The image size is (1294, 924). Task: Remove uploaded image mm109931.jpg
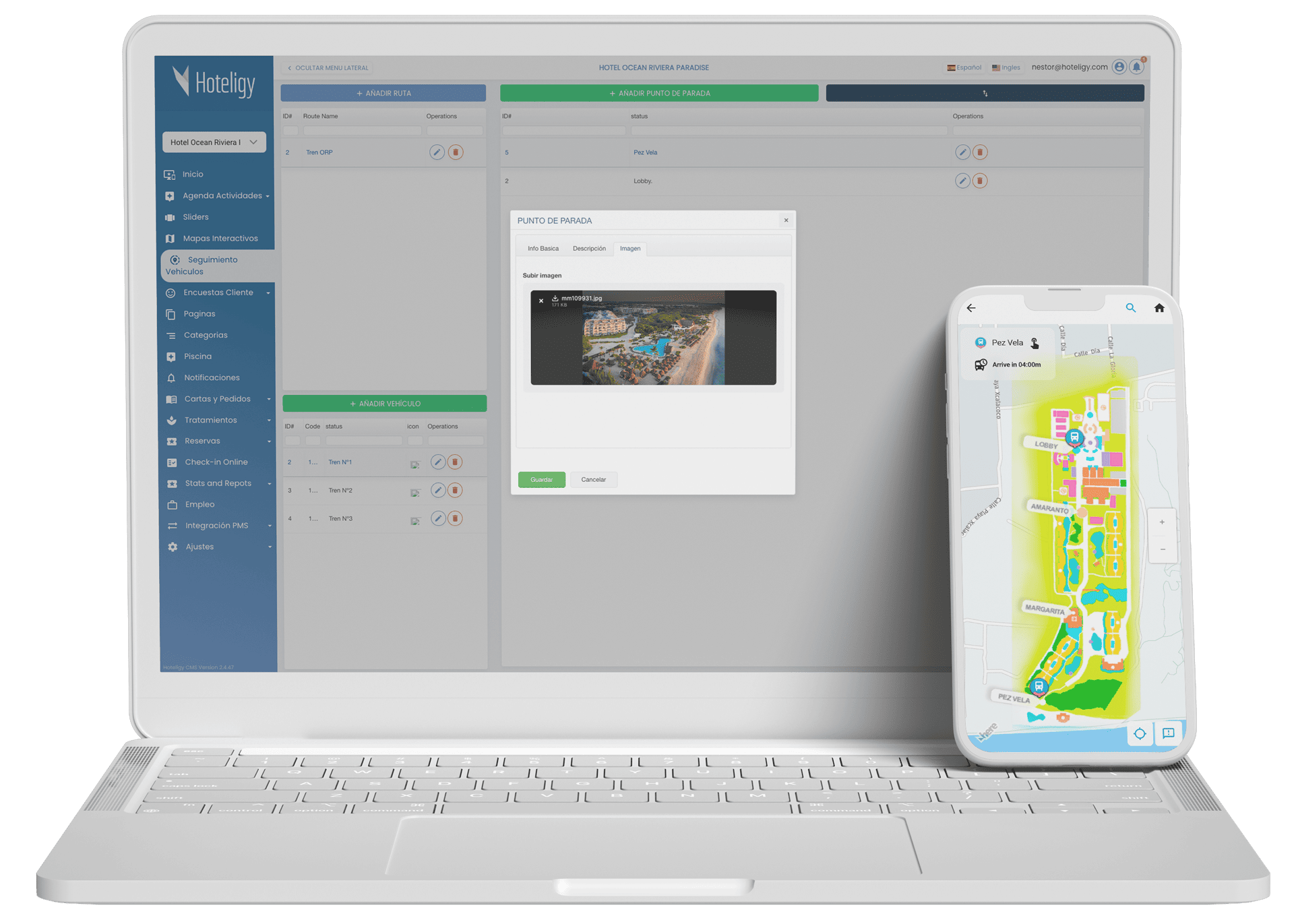click(x=541, y=301)
